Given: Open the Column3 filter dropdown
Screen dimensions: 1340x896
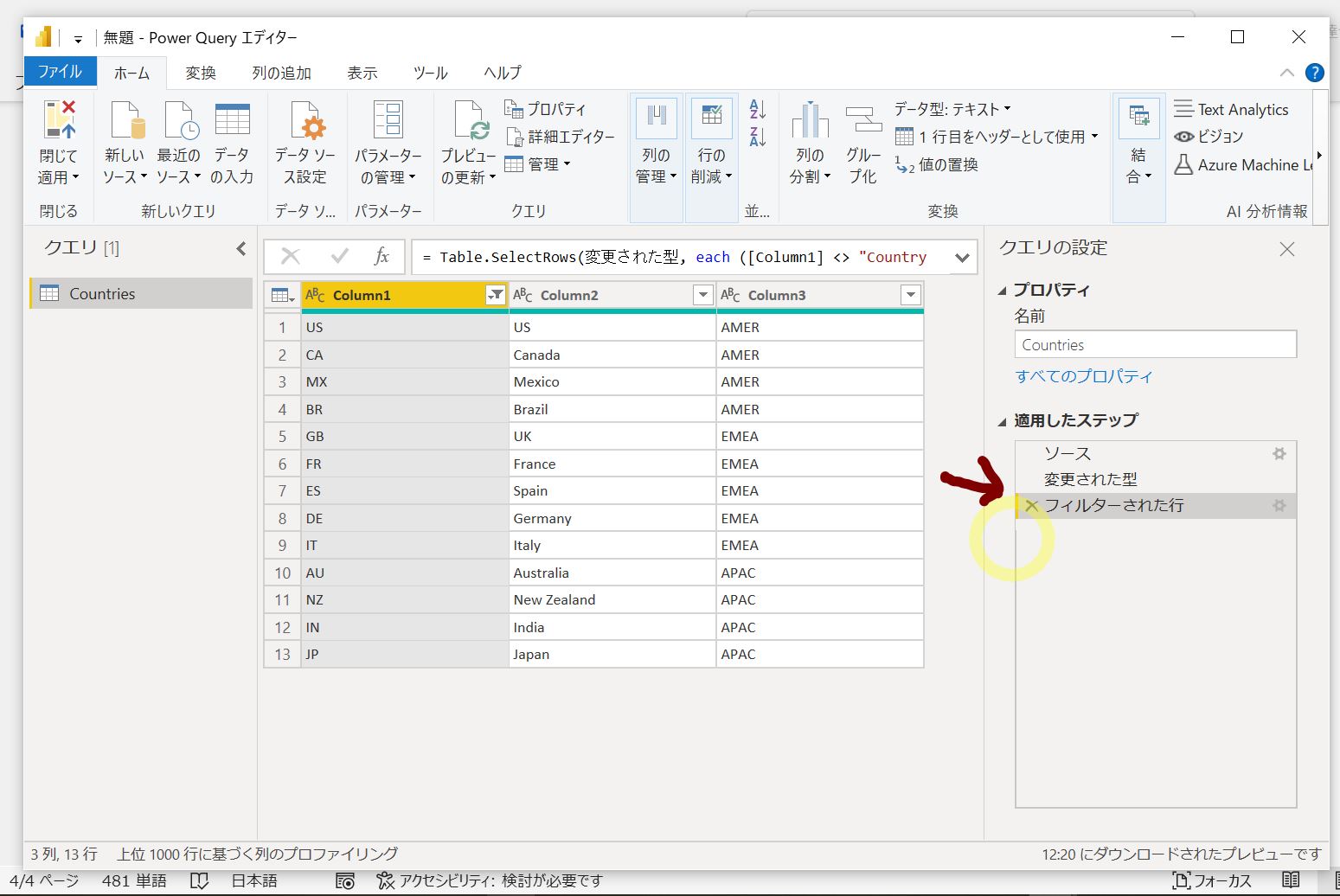Looking at the screenshot, I should (x=911, y=295).
